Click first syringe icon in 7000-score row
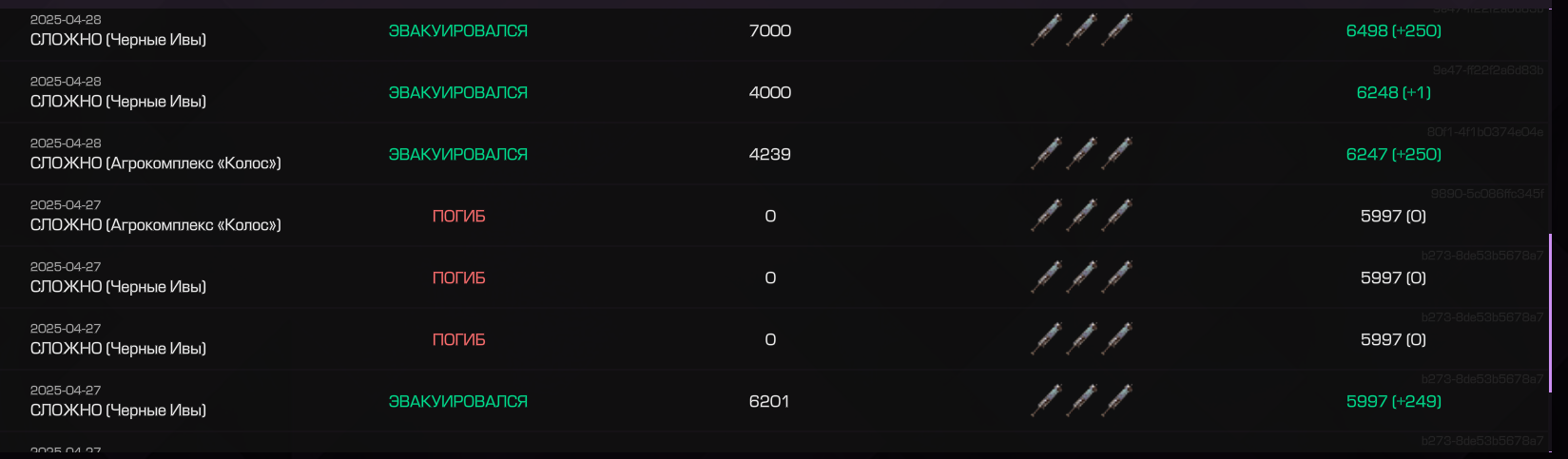This screenshot has height=459, width=1568. pos(1046,30)
